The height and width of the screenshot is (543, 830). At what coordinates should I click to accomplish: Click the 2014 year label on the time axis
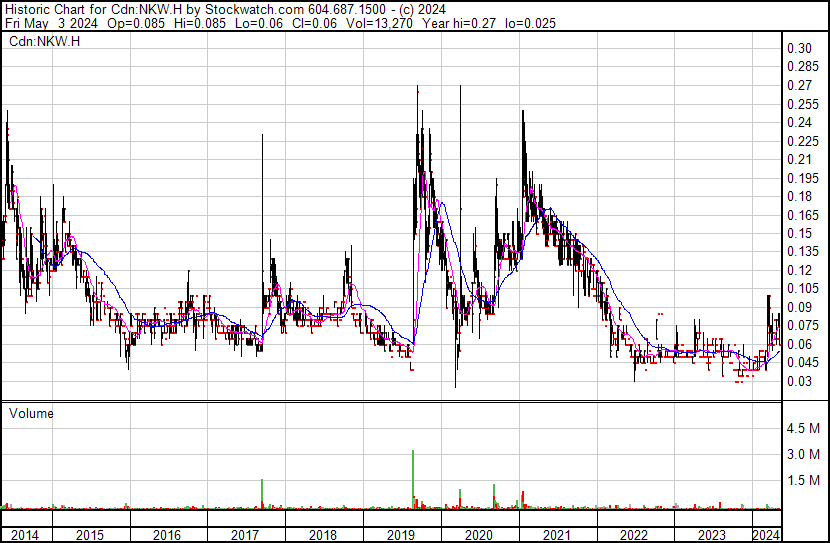coord(25,535)
